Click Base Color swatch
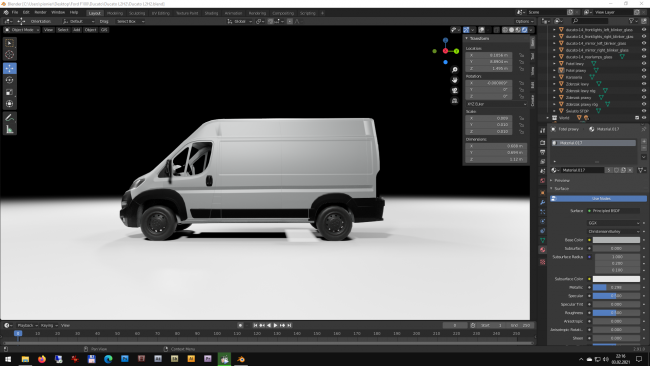650x366 pixels. 616,240
